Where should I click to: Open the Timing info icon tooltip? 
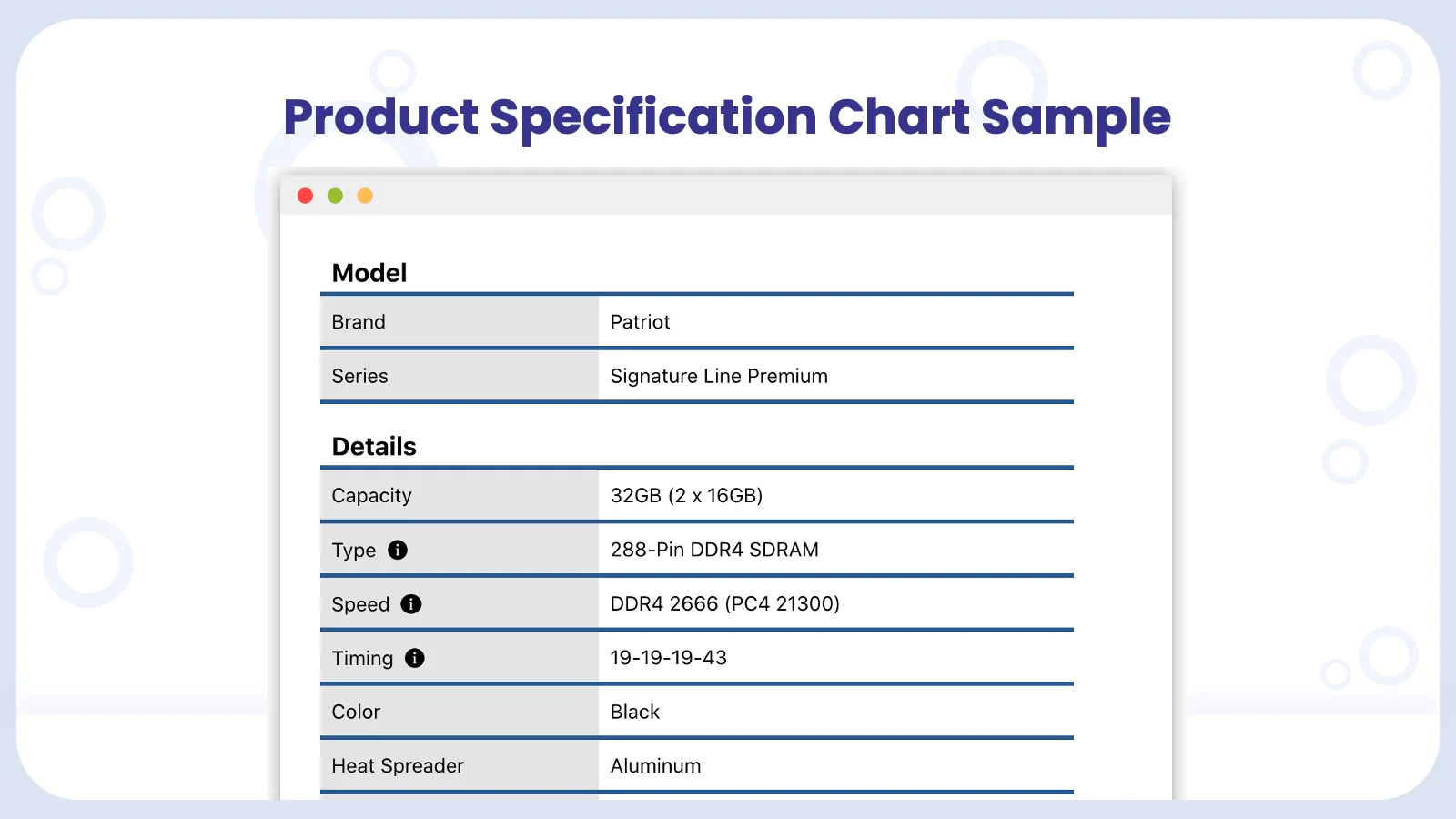click(415, 658)
